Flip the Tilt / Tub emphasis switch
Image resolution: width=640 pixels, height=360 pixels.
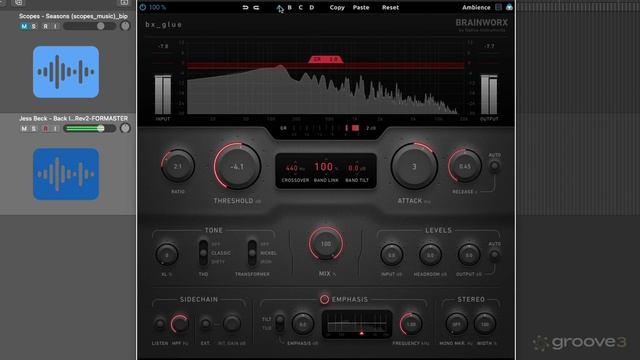pos(280,323)
